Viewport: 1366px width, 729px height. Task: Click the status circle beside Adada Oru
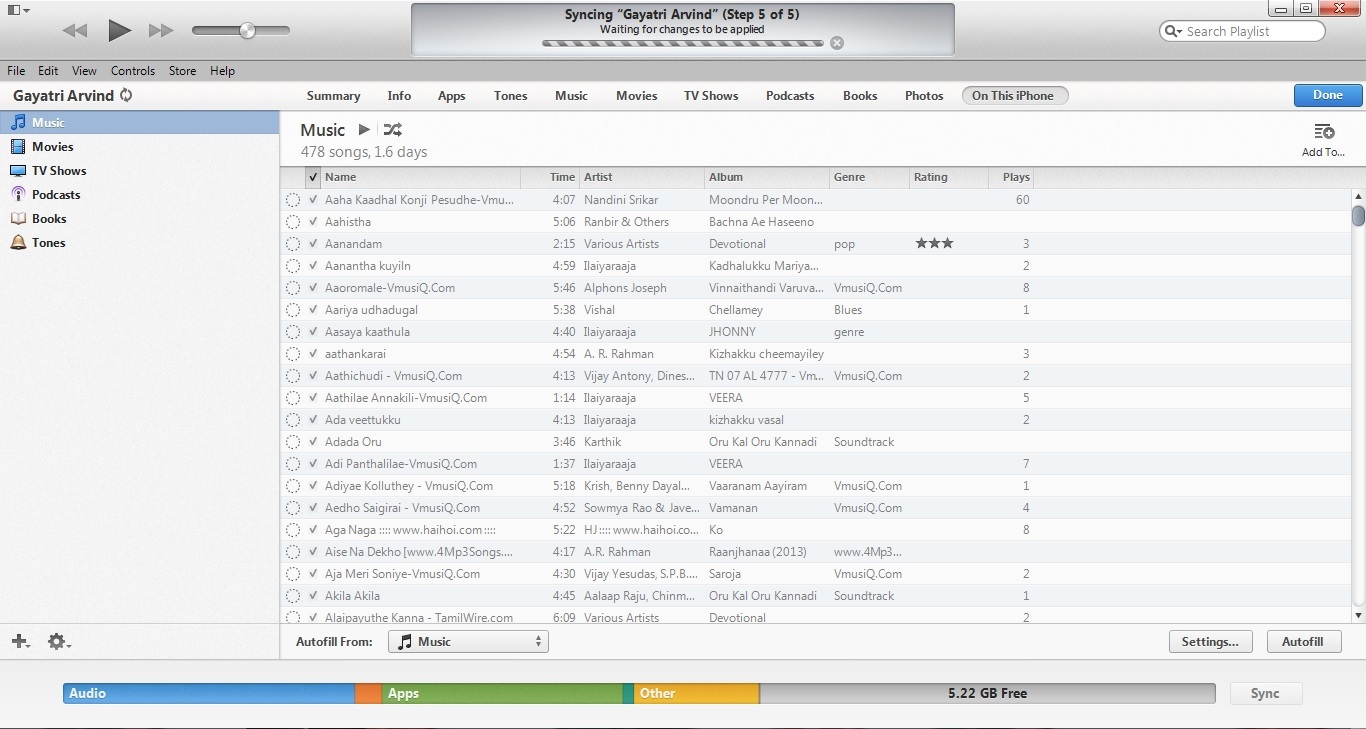pos(293,442)
